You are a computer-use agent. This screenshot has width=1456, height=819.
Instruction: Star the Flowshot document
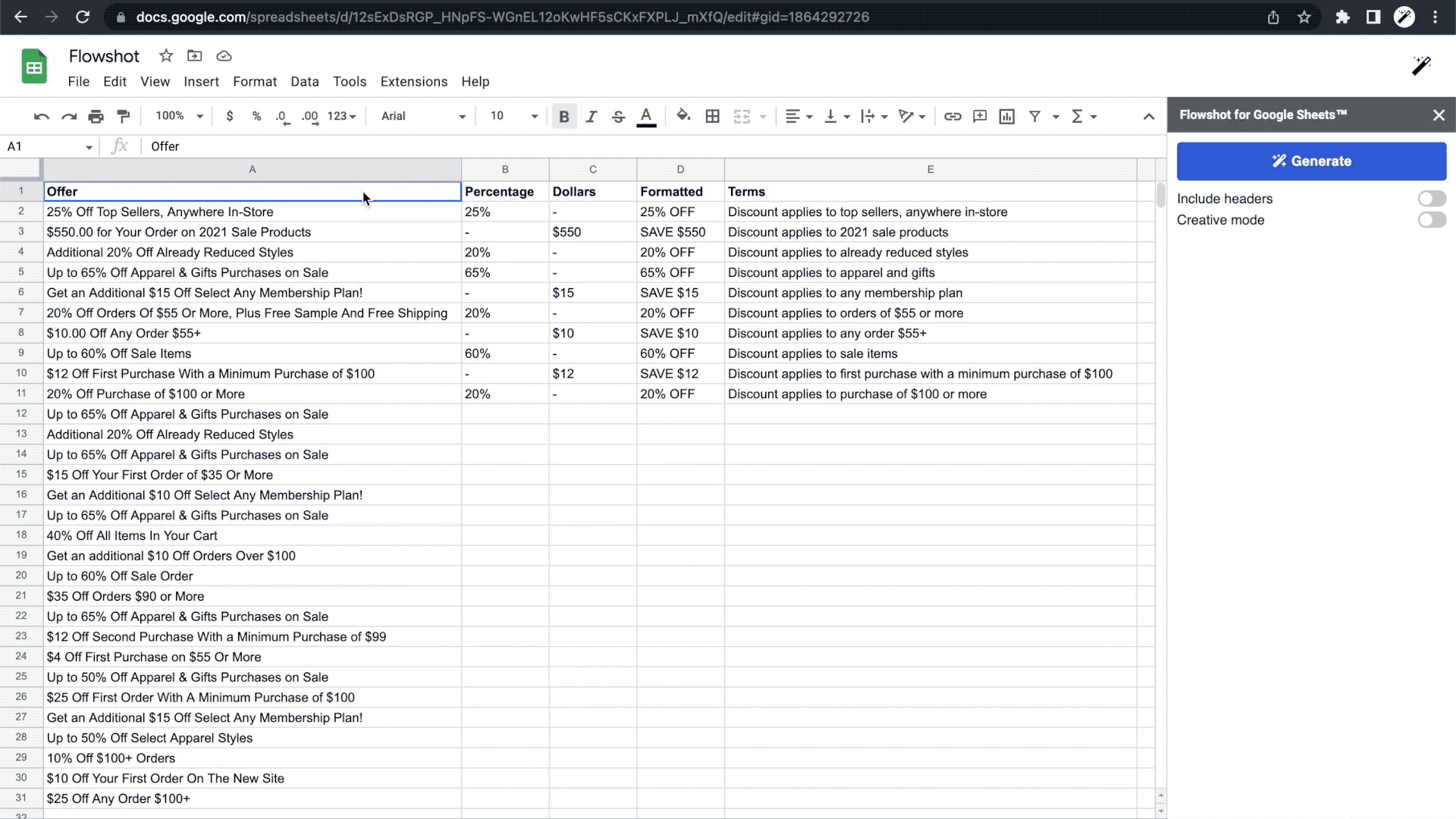coord(166,55)
